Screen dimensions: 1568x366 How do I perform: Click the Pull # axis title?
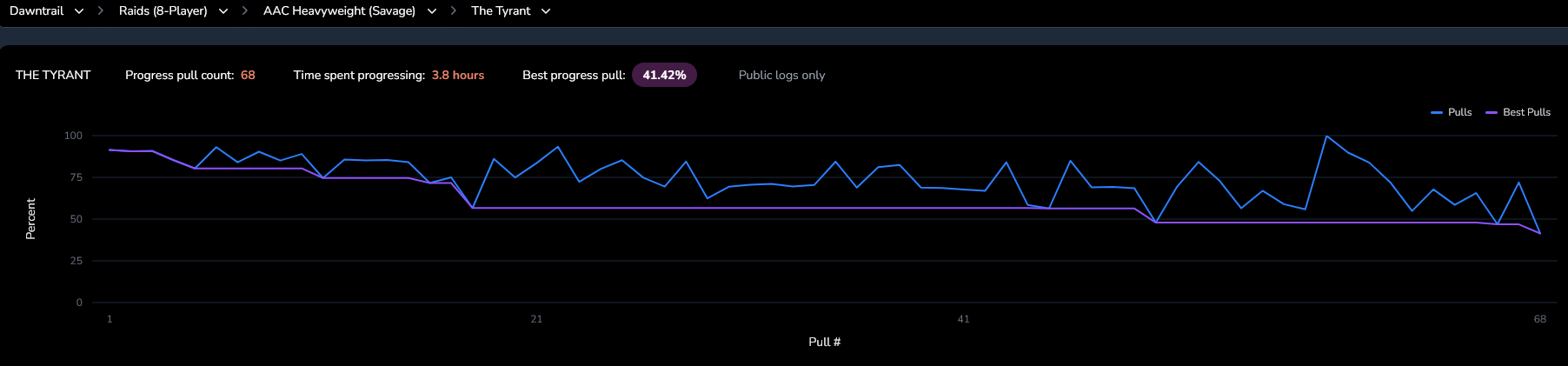tap(824, 342)
